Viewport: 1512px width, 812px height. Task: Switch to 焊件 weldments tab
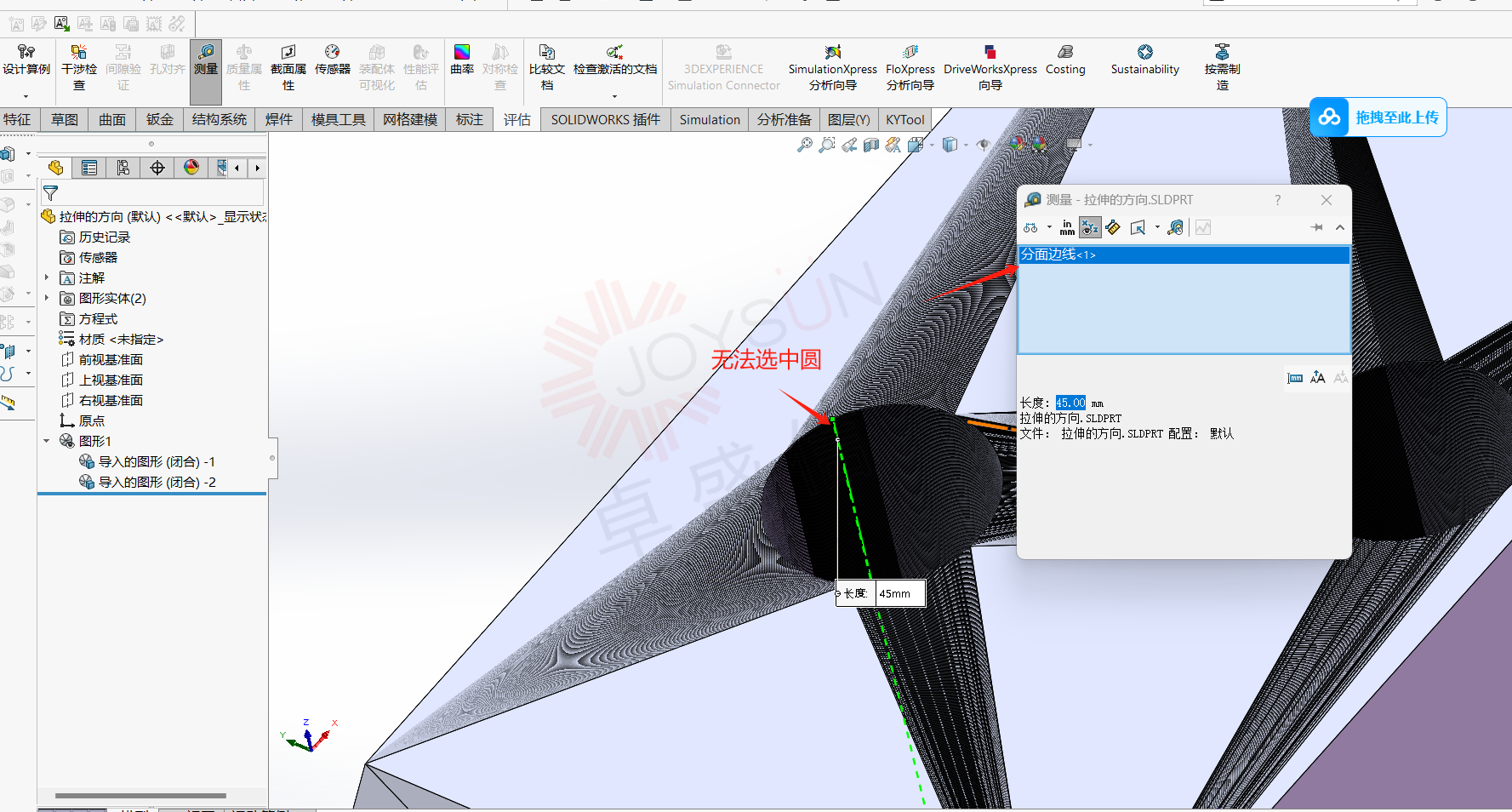(279, 120)
